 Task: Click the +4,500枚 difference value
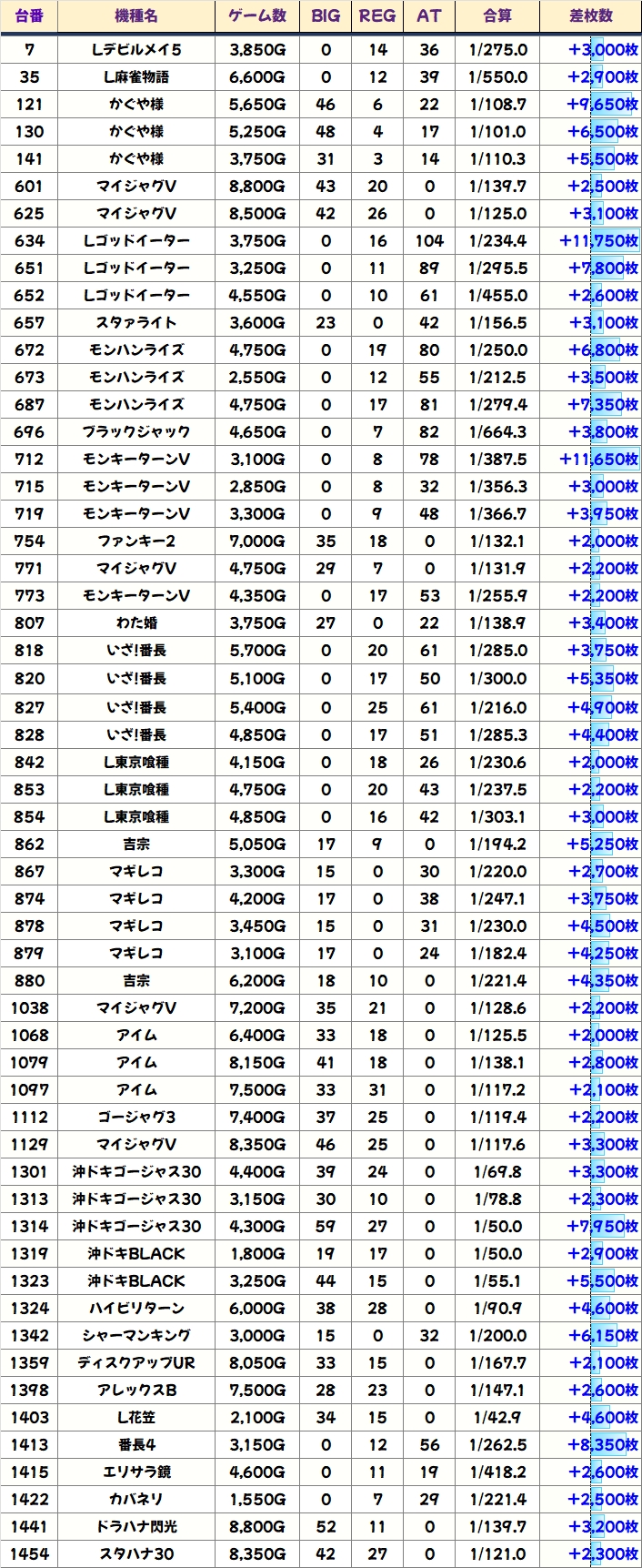[602, 926]
